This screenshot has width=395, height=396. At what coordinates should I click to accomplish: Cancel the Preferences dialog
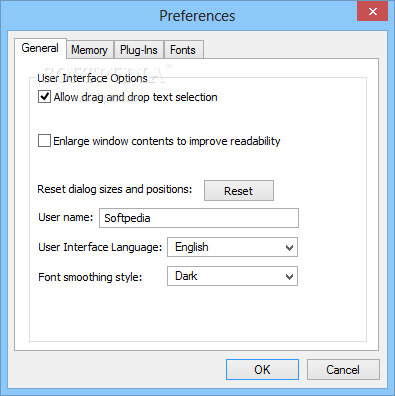[x=343, y=369]
